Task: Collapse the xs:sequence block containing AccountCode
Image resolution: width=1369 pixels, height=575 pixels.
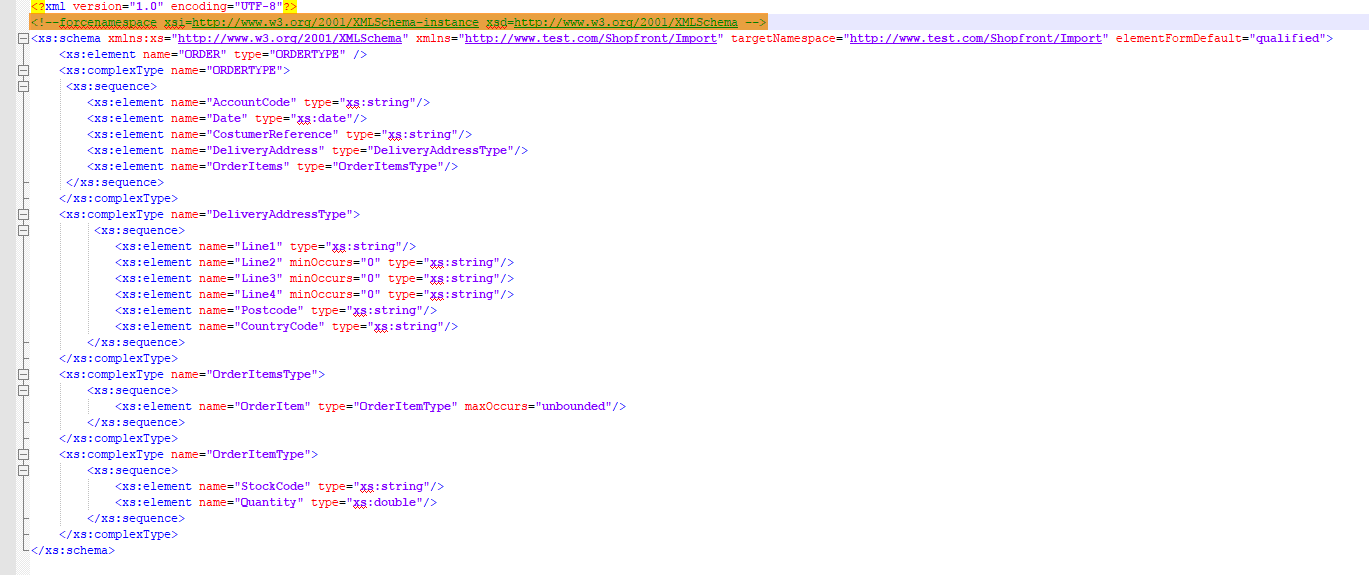Action: click(x=24, y=87)
